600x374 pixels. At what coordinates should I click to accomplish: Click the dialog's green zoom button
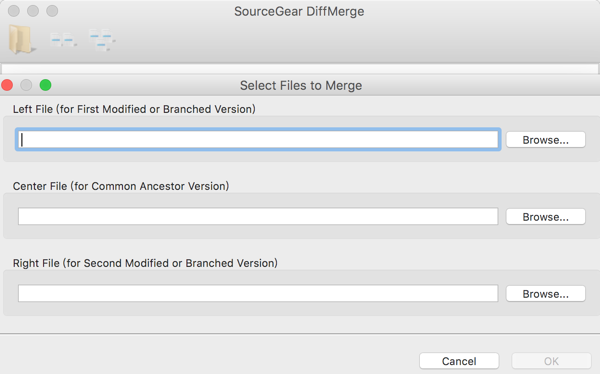[46, 85]
